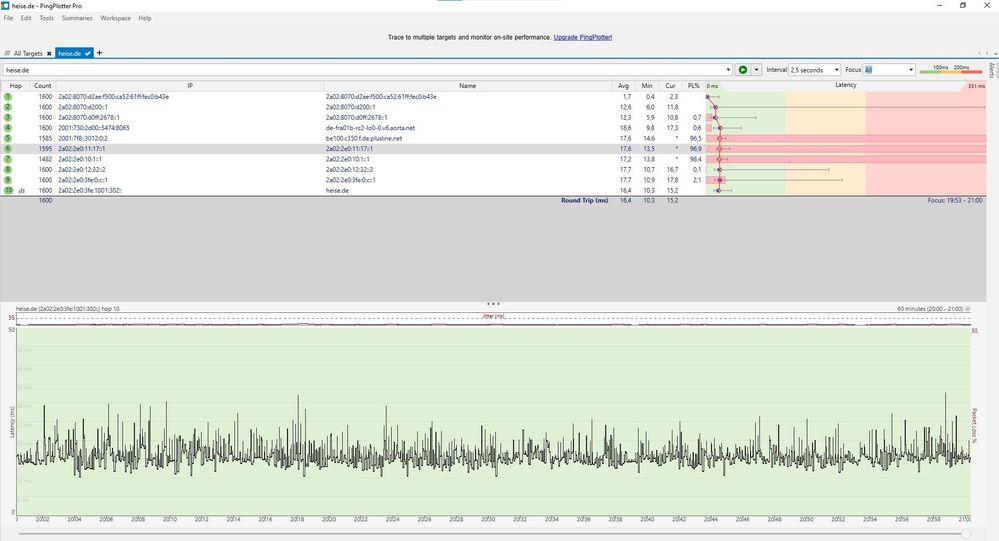Follow the Upgrade PingPlotter! link
Image resolution: width=999 pixels, height=541 pixels.
(x=582, y=37)
